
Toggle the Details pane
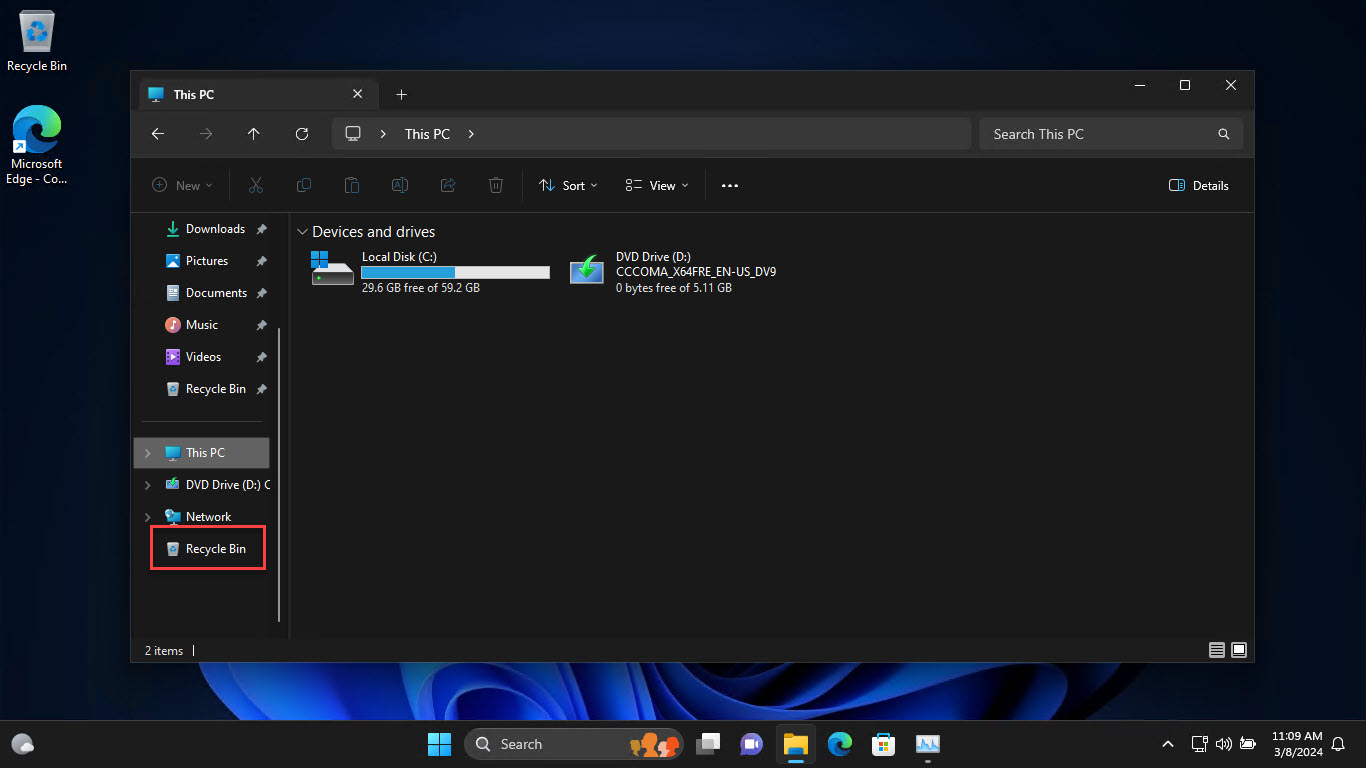click(1198, 185)
